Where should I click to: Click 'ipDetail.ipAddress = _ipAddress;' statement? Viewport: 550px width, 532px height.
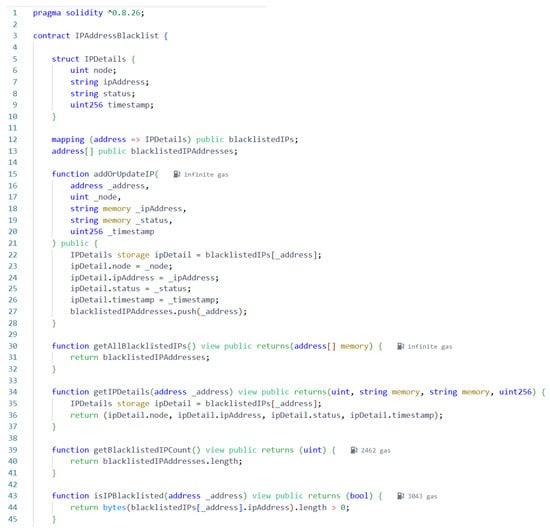(x=145, y=278)
